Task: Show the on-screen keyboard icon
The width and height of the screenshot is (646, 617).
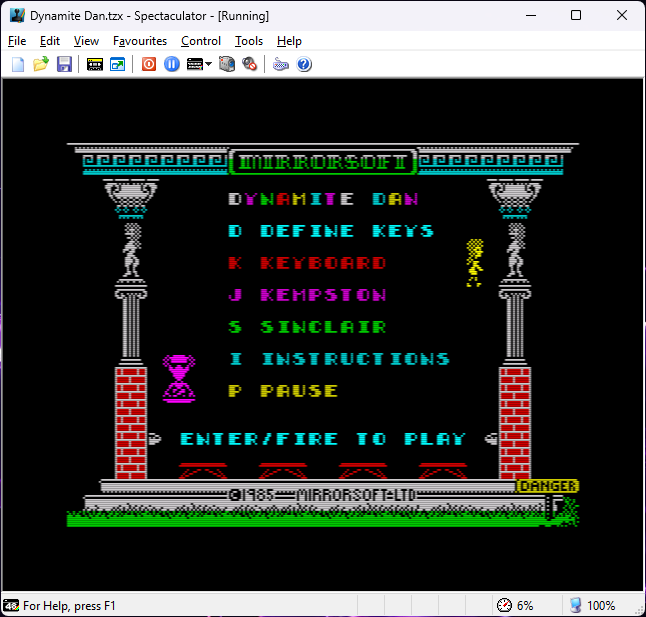Action: pyautogui.click(x=281, y=64)
